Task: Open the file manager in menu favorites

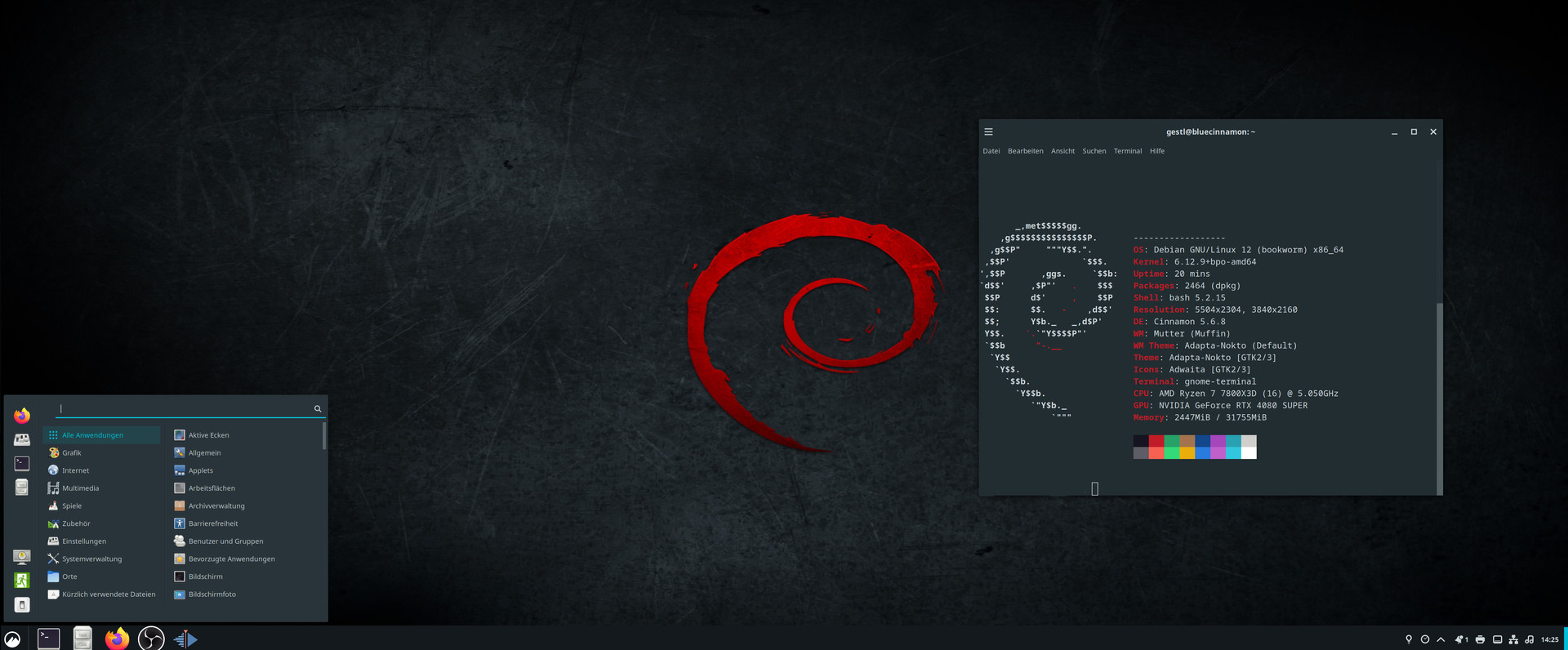Action: (22, 487)
